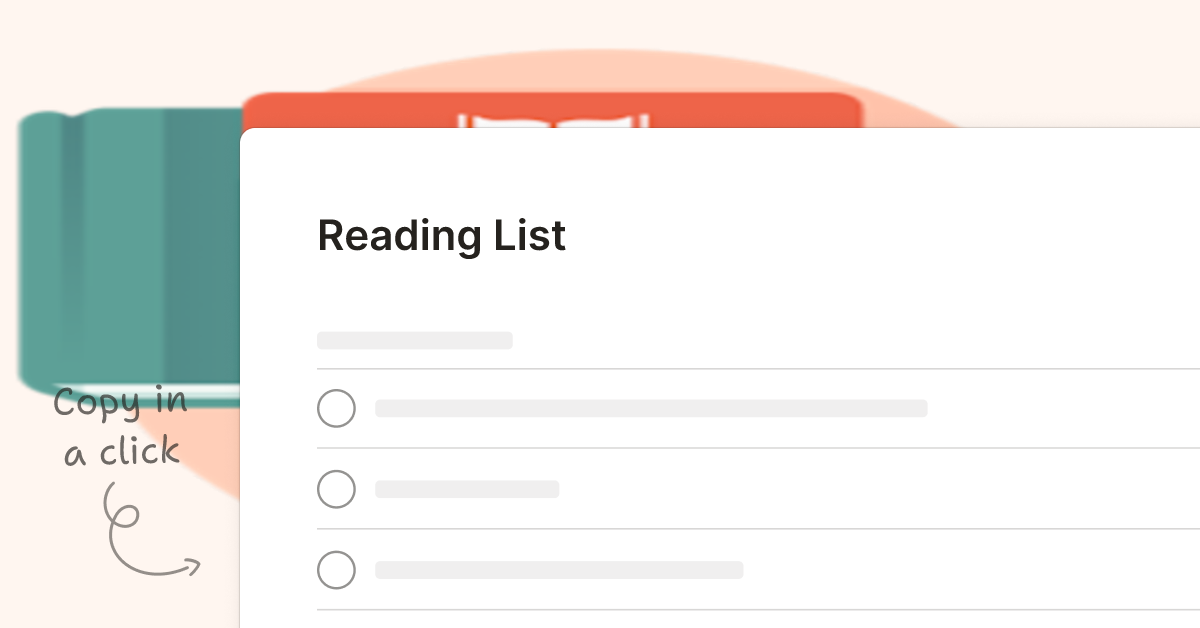Click the dark spine of the green book
The width and height of the screenshot is (1200, 628).
tap(74, 250)
